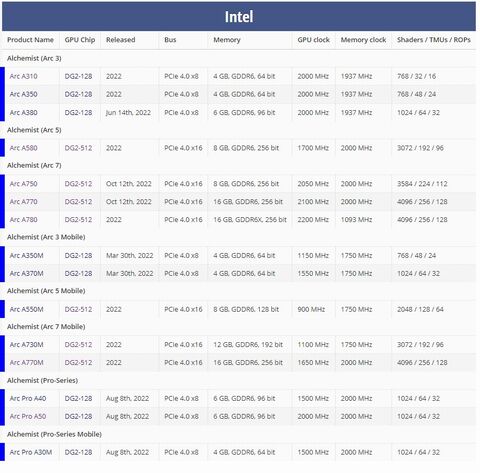Click the 1700 MHz GPU clock value
The image size is (480, 473).
point(313,148)
